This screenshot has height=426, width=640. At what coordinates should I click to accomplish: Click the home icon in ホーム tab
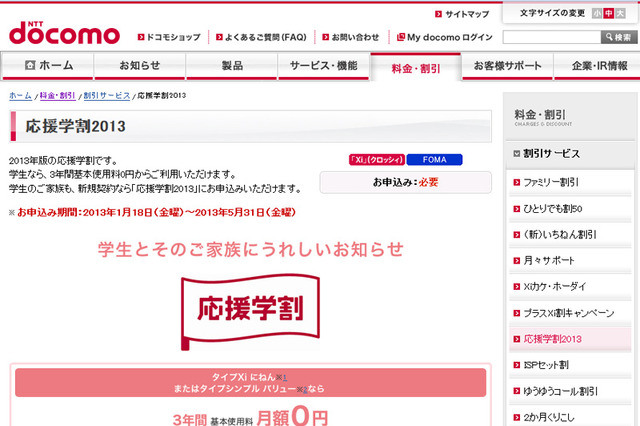tap(30, 65)
